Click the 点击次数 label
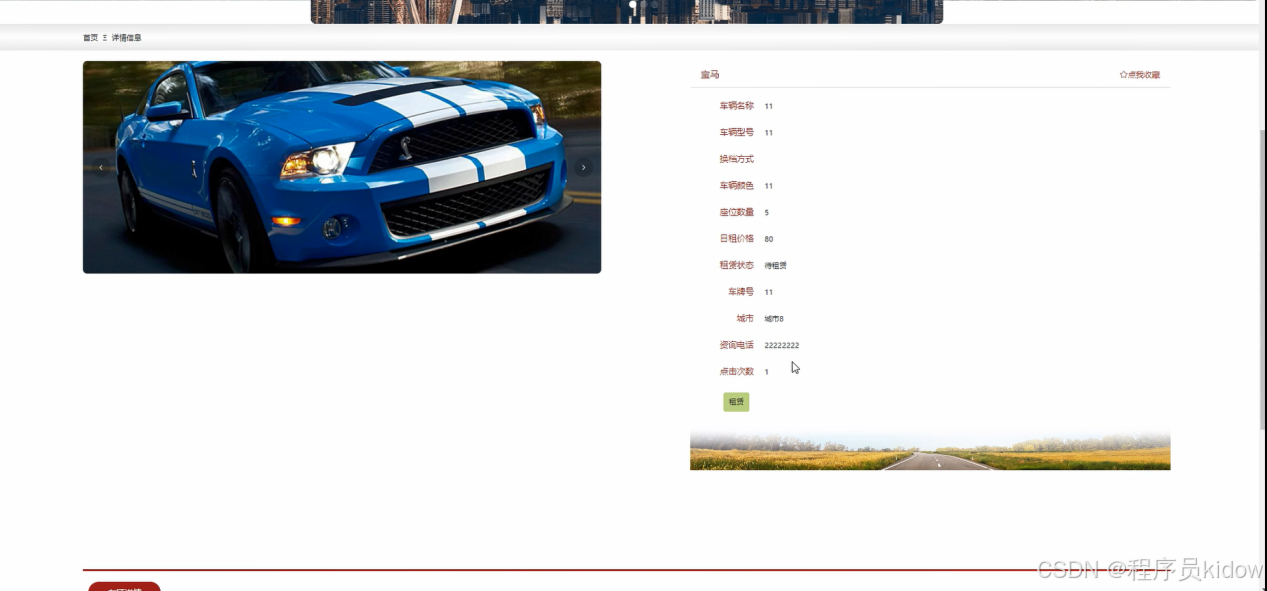The width and height of the screenshot is (1267, 591). (736, 372)
